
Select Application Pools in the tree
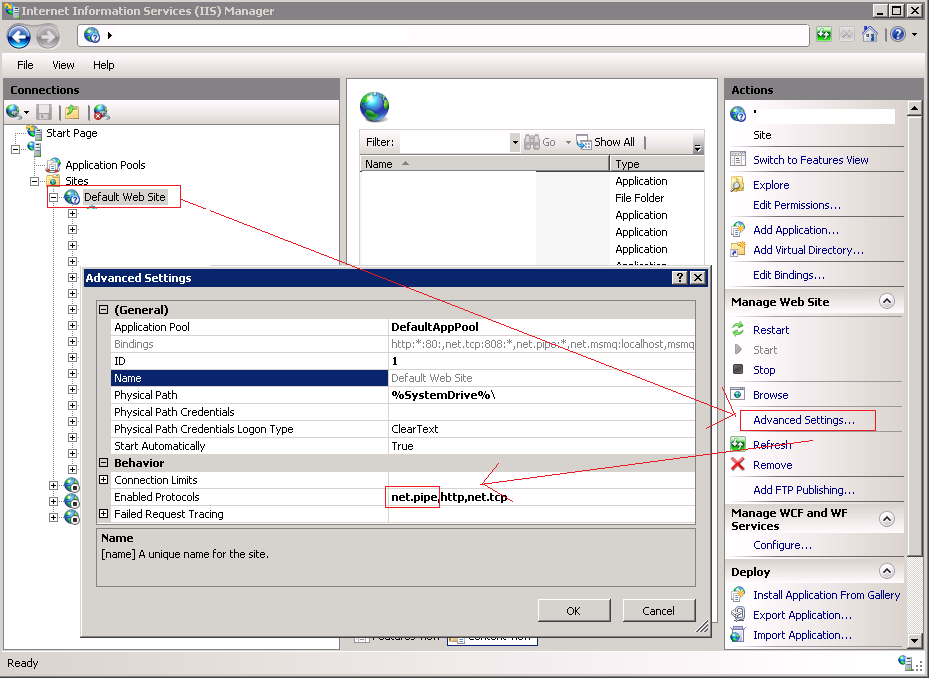click(x=105, y=165)
